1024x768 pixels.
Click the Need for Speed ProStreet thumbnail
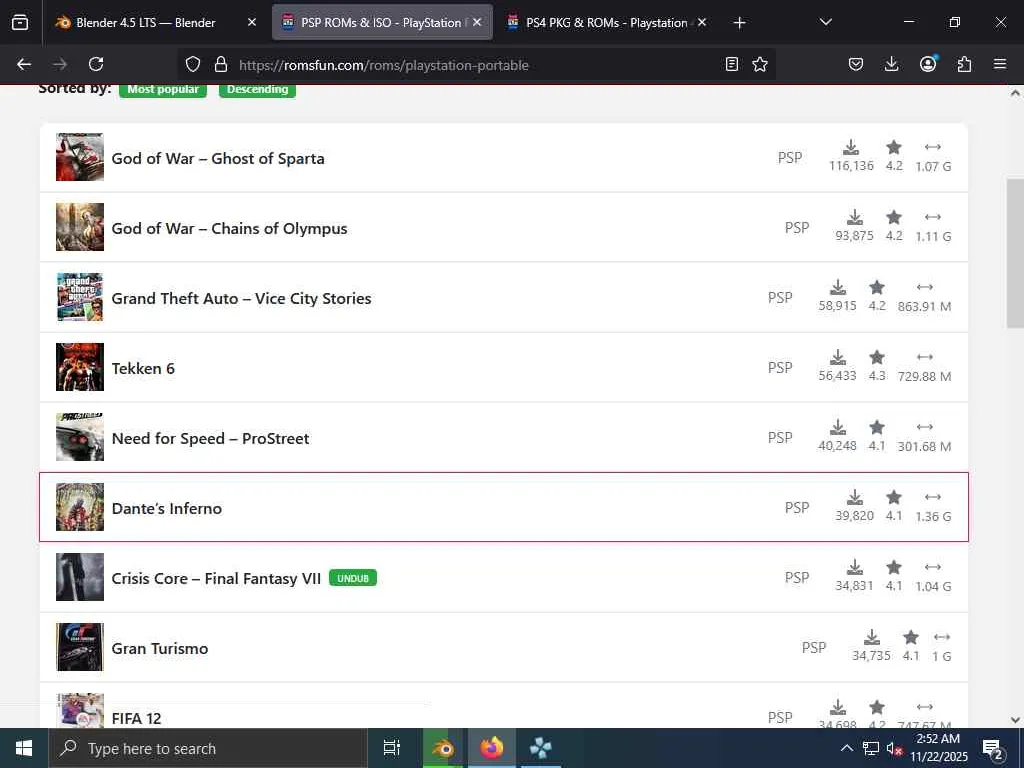(80, 437)
